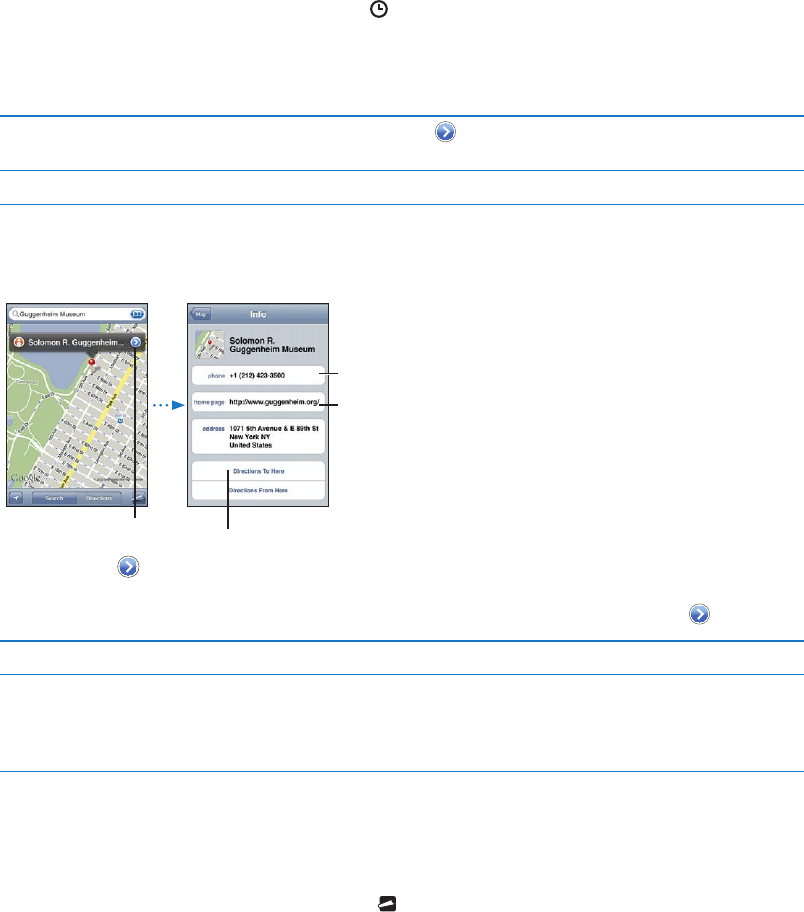Viewport: 804px width, 912px height.
Task: Tap the address row 1071 5th Avenue
Action: 258,437
